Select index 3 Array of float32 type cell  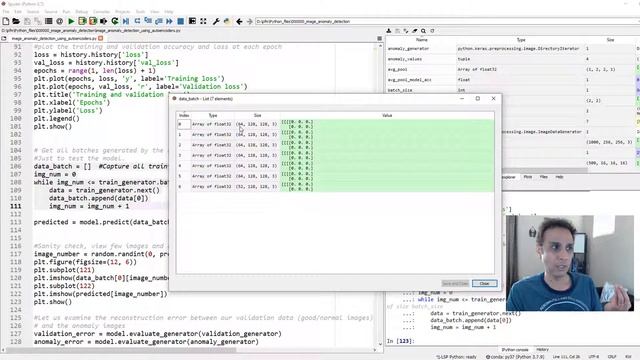coord(212,156)
